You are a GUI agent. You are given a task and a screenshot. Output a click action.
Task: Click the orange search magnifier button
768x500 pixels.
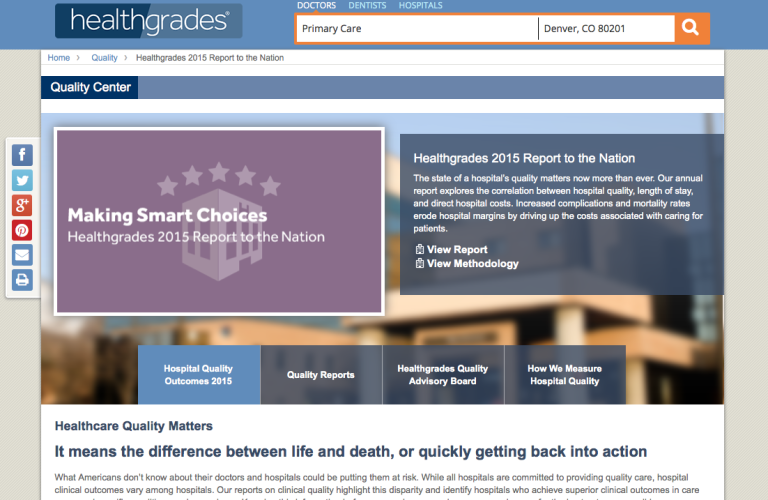coord(691,28)
